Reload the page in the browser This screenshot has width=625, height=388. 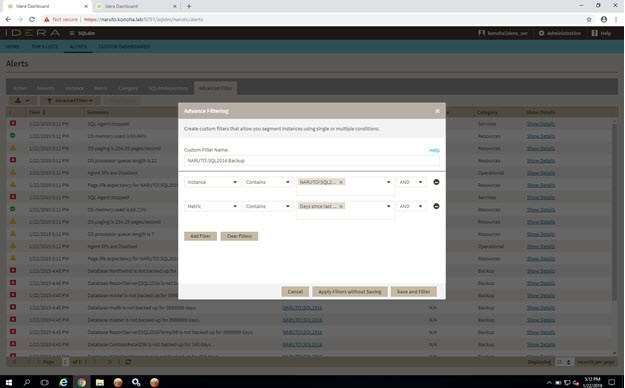[32, 19]
